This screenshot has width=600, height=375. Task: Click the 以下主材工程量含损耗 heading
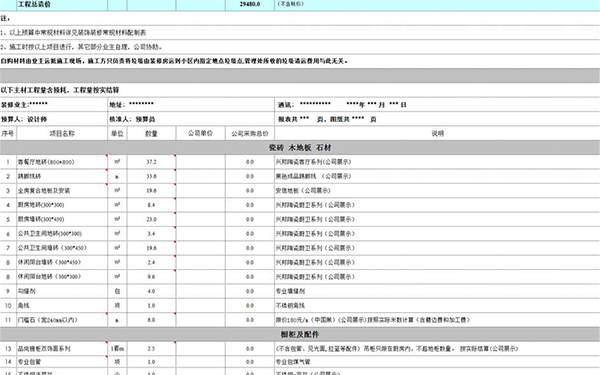tap(300, 90)
